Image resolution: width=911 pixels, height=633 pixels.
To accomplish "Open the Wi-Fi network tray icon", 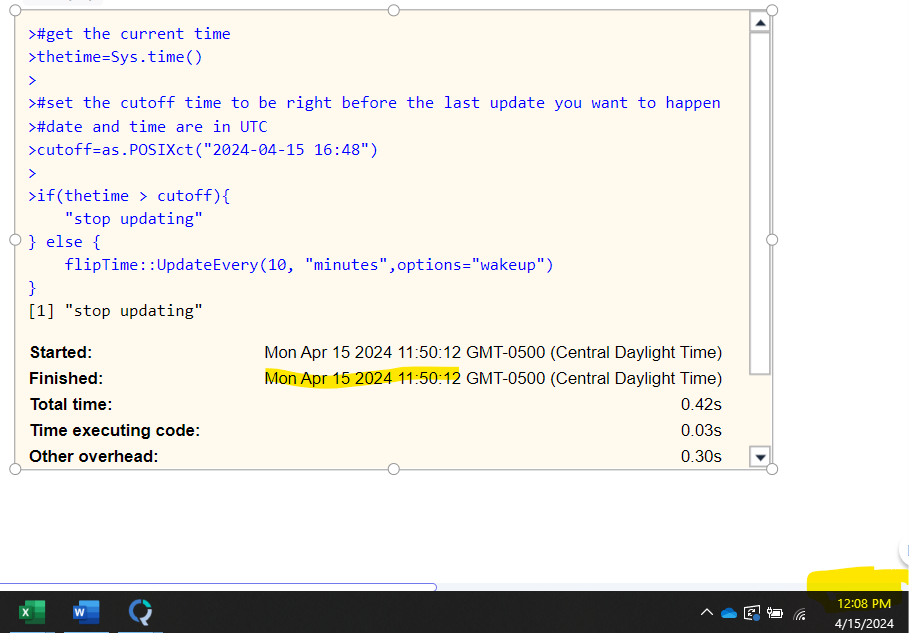I will 800,613.
